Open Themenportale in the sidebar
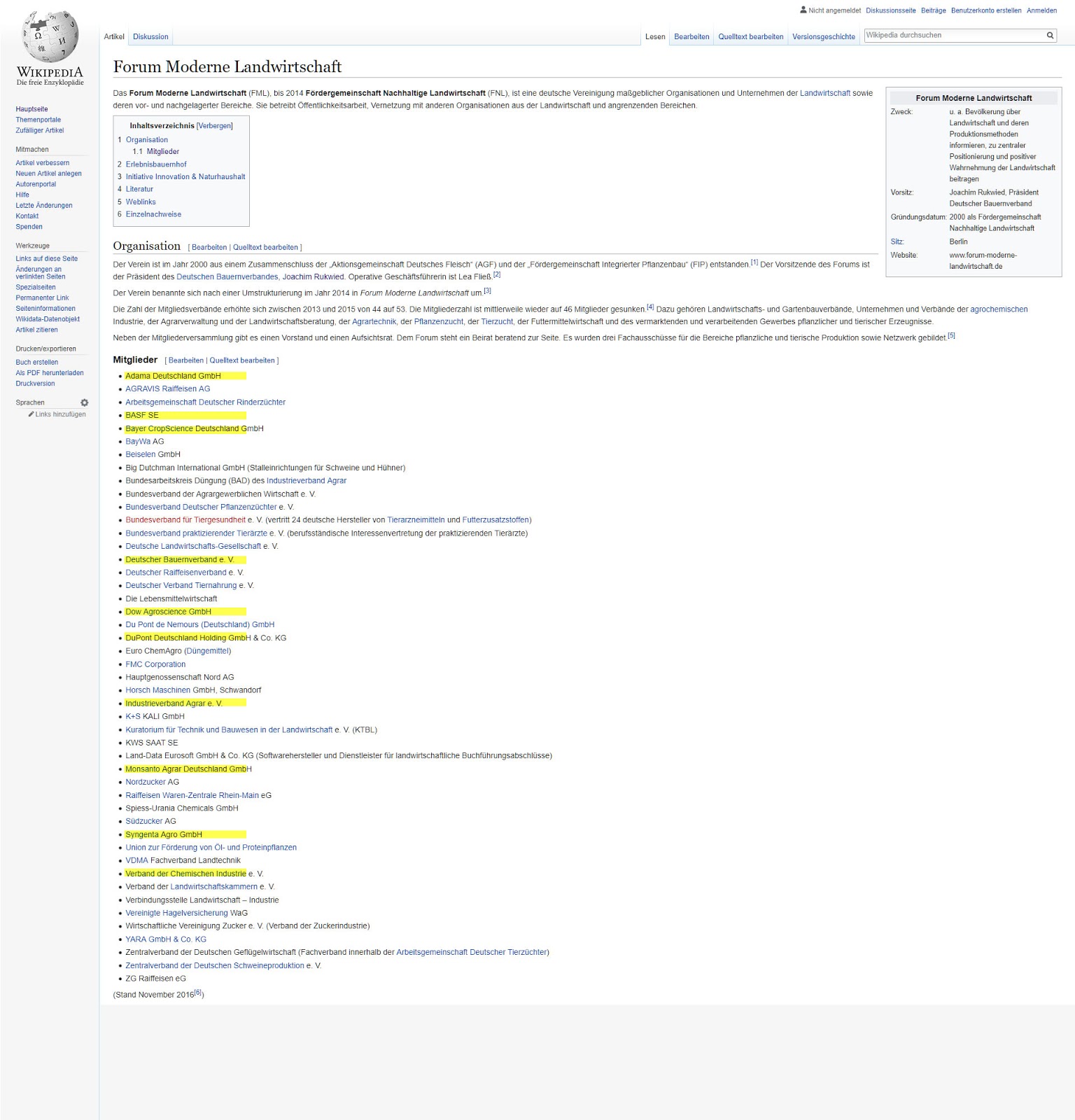This screenshot has height=1120, width=1075. click(x=38, y=120)
